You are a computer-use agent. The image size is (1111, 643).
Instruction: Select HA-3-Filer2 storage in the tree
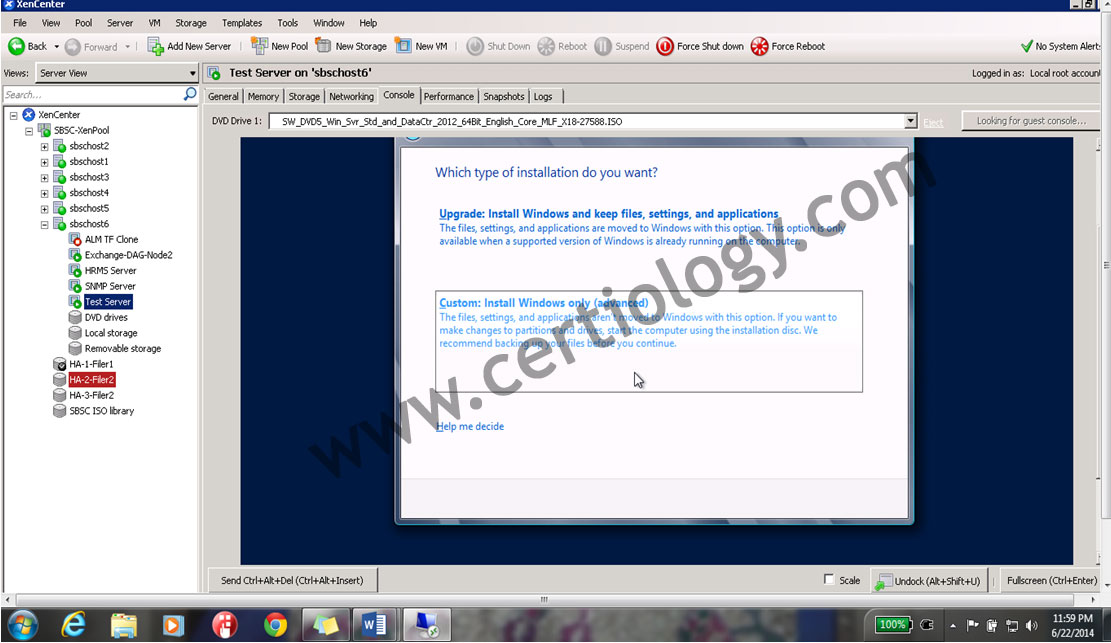91,396
